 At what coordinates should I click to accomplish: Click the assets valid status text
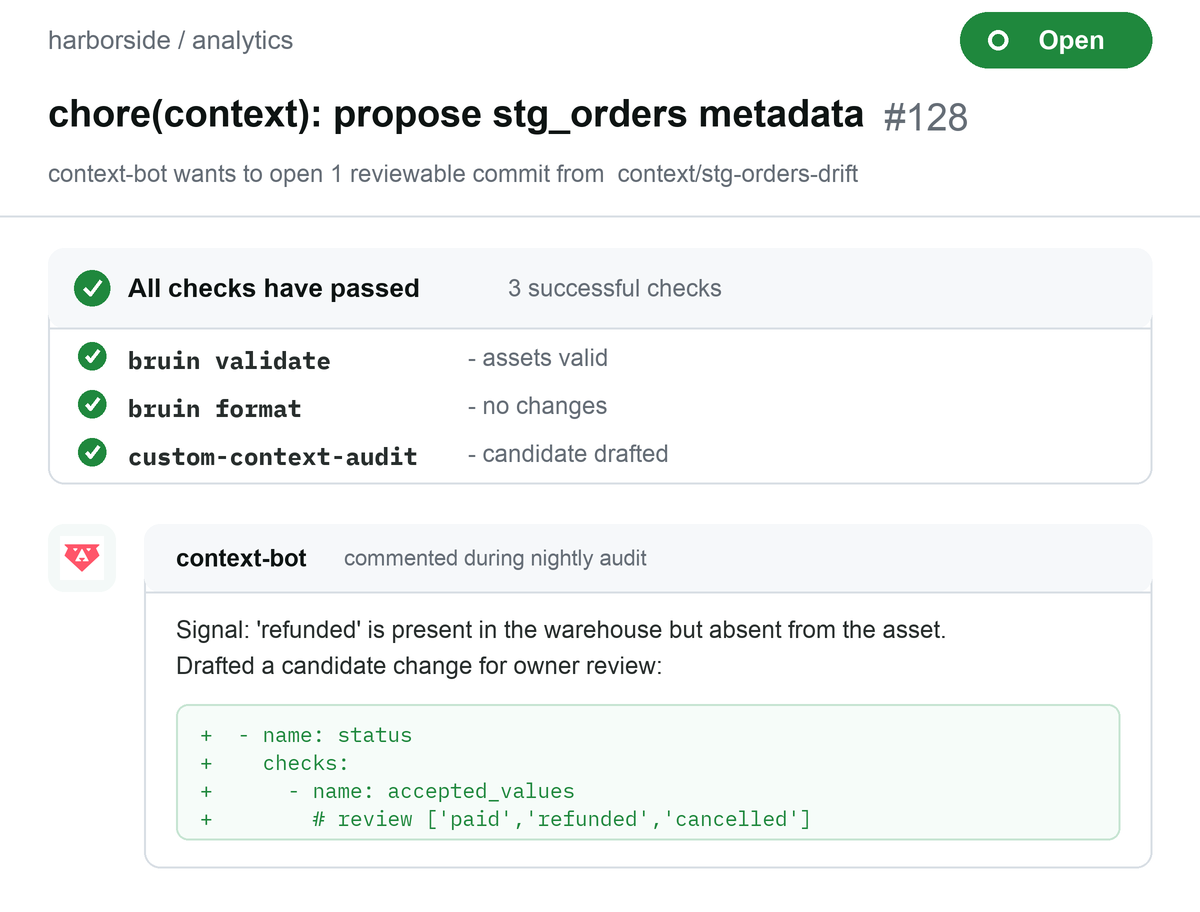[x=537, y=358]
